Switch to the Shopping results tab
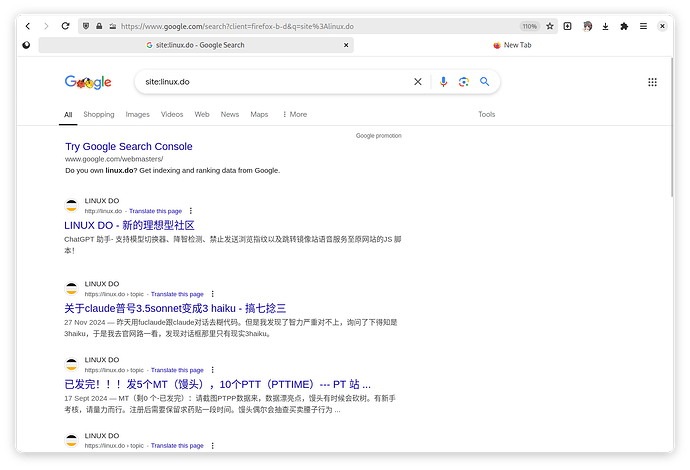The width and height of the screenshot is (690, 470). click(x=99, y=114)
